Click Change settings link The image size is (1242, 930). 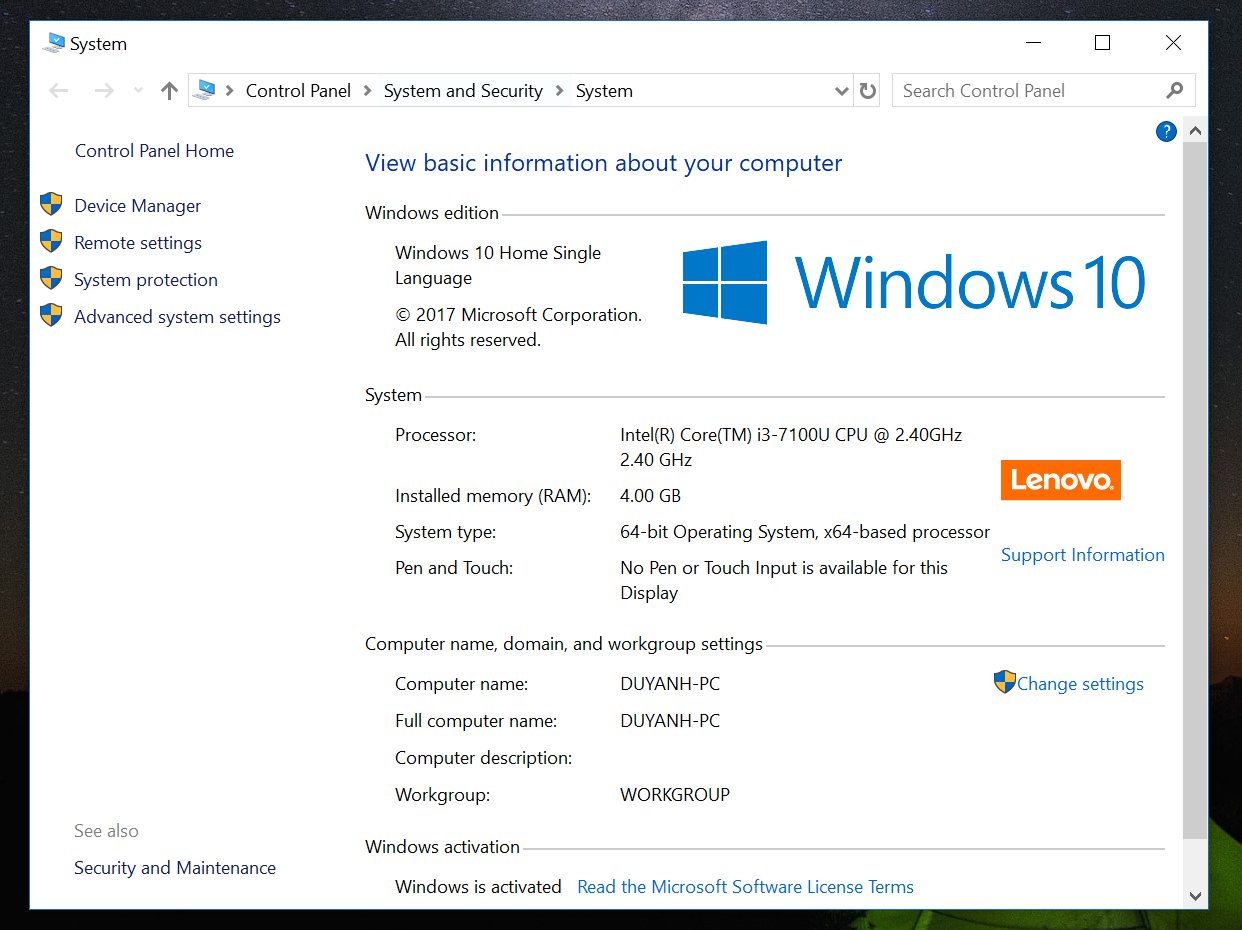tap(1080, 684)
